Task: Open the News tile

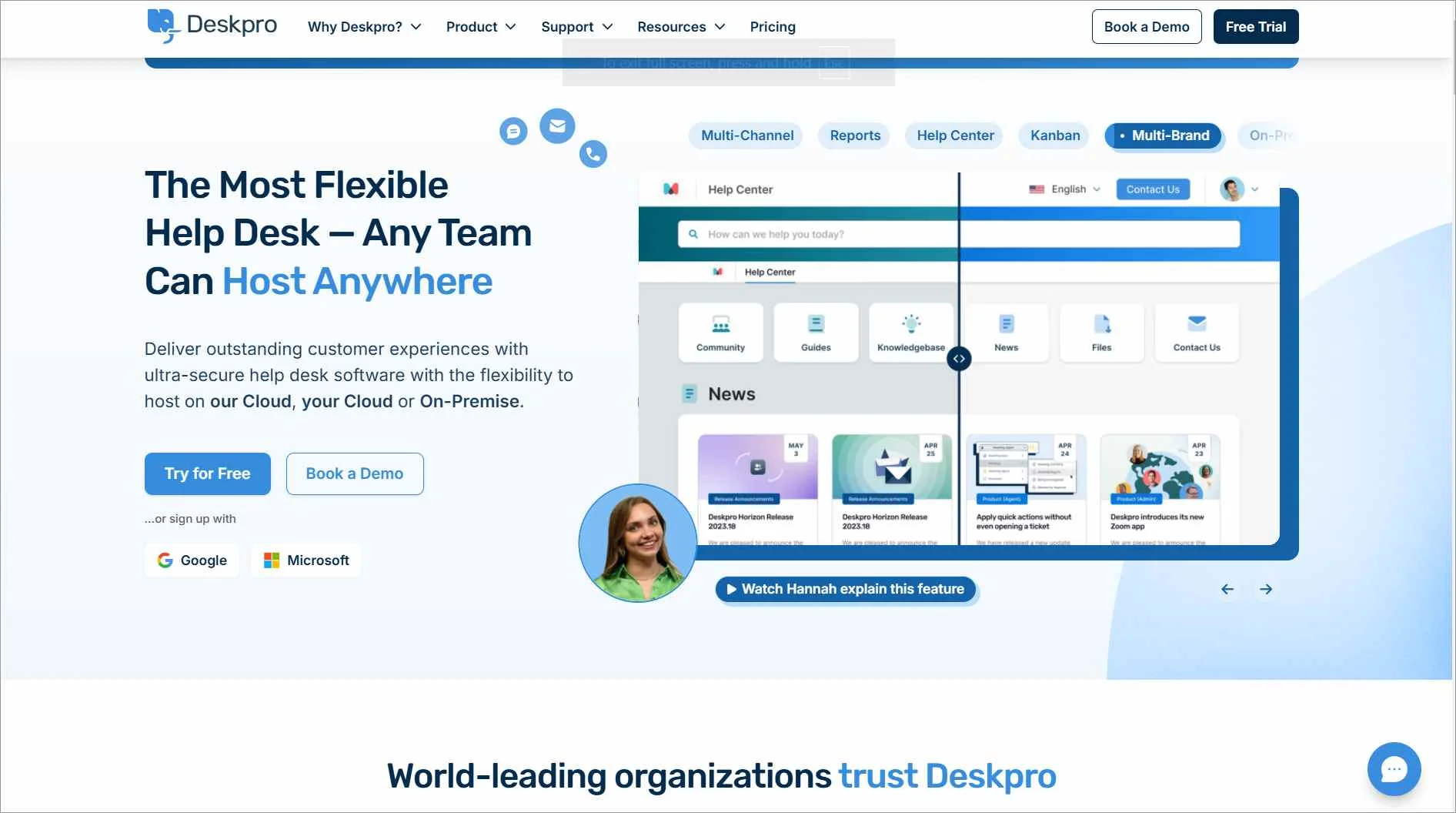Action: point(1006,333)
